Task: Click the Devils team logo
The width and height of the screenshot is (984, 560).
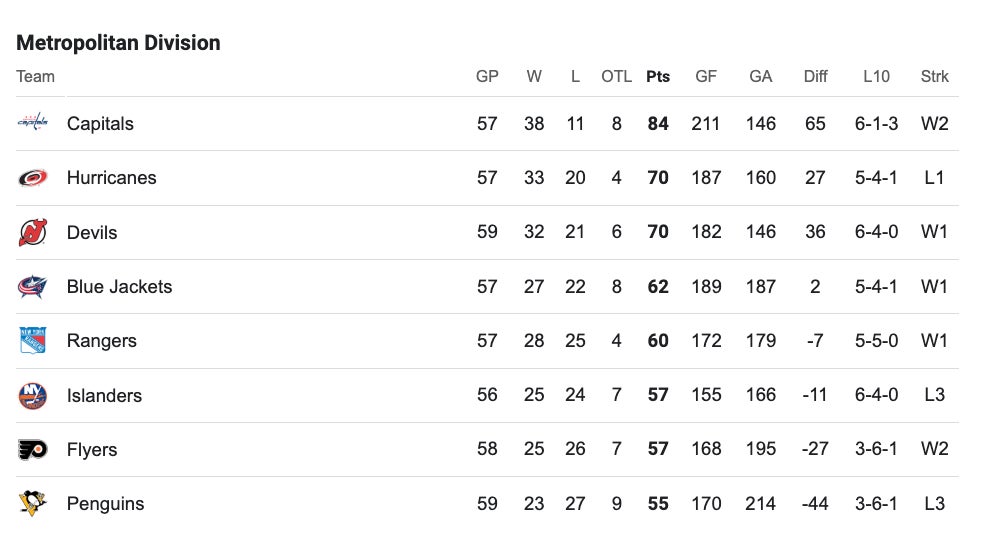Action: pos(32,233)
